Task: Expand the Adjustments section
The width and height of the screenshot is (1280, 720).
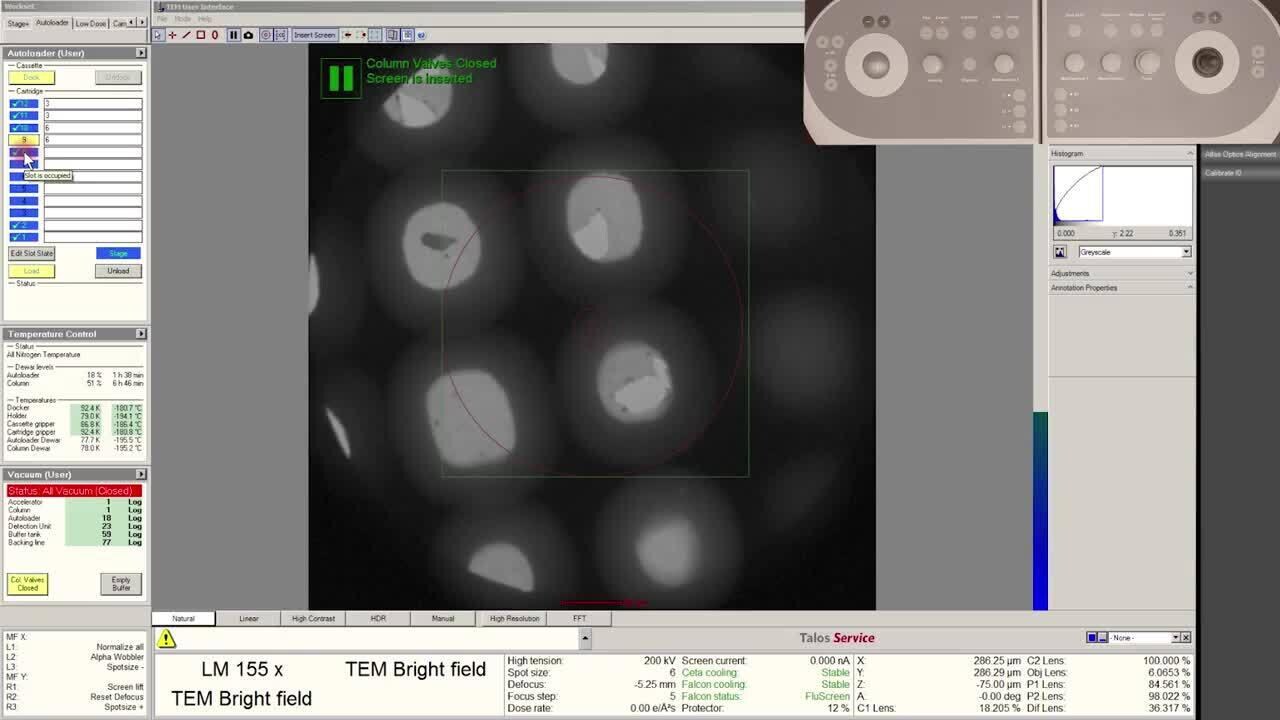Action: [1121, 273]
